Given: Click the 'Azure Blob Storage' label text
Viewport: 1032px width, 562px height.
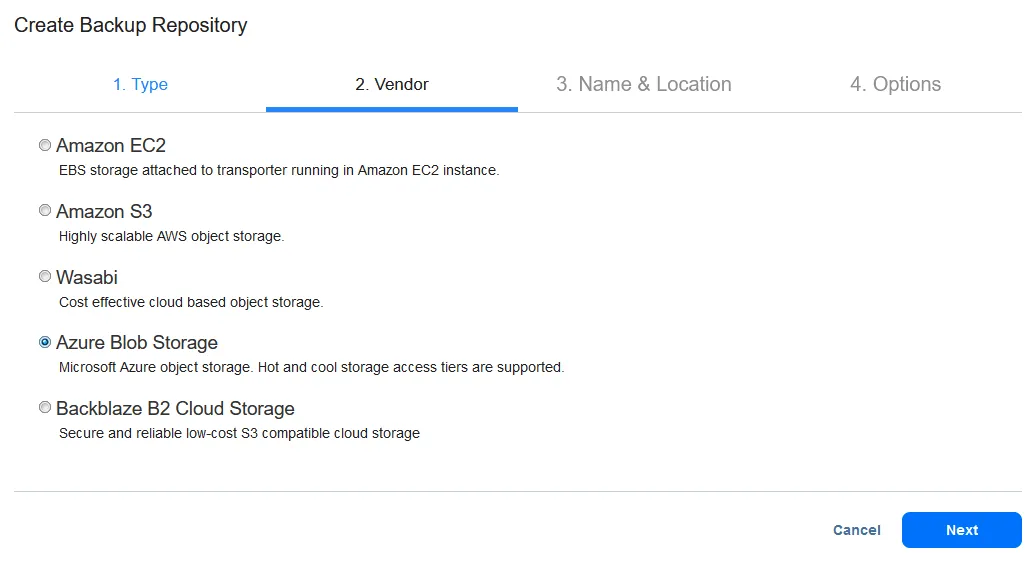Looking at the screenshot, I should click(137, 343).
